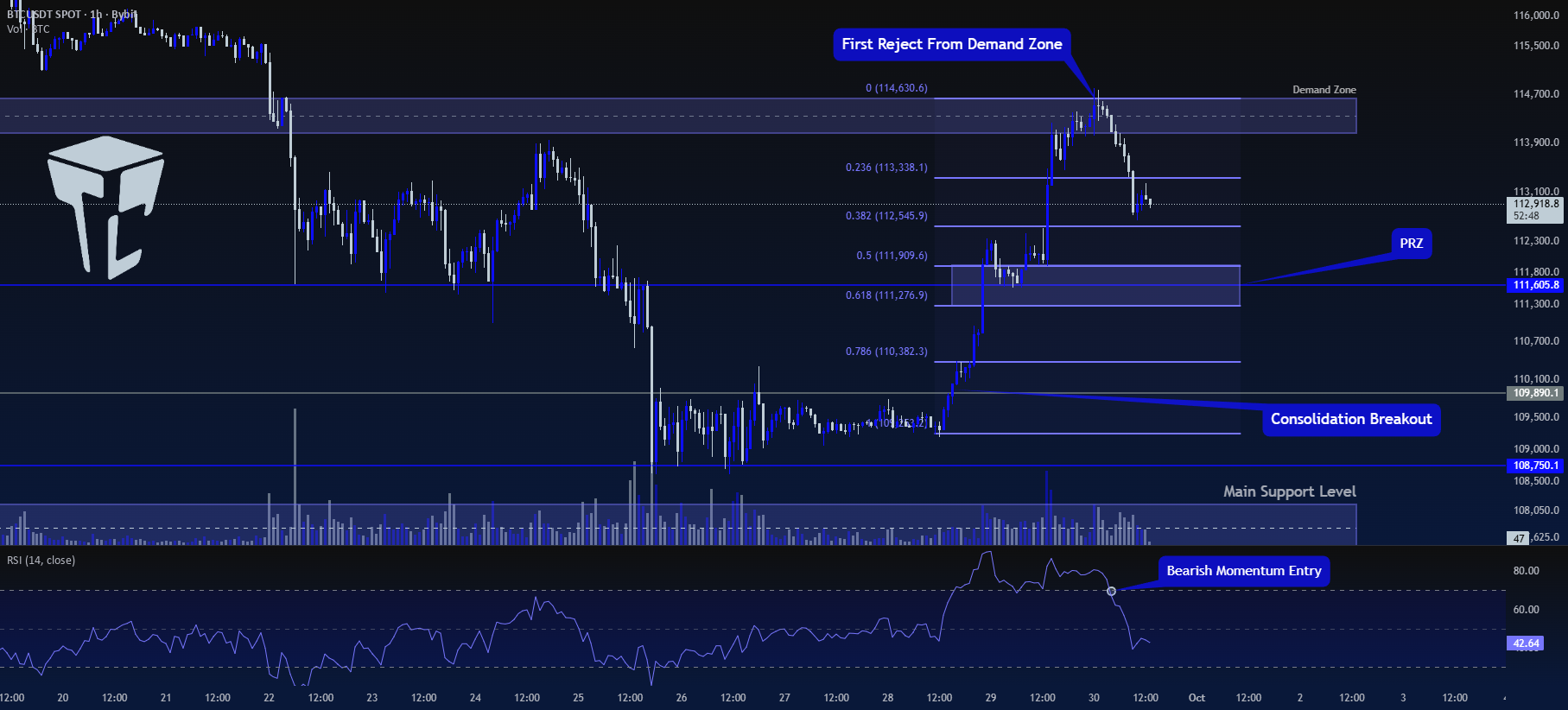Select the PRZ callout label

tap(1411, 244)
